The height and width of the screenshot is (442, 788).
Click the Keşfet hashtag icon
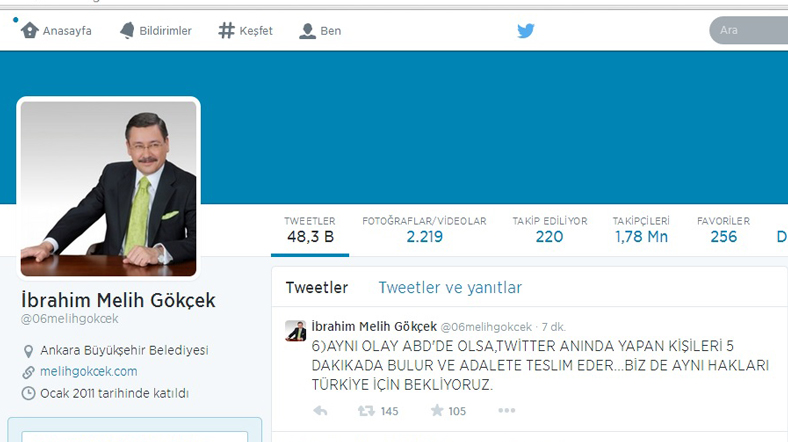(226, 31)
